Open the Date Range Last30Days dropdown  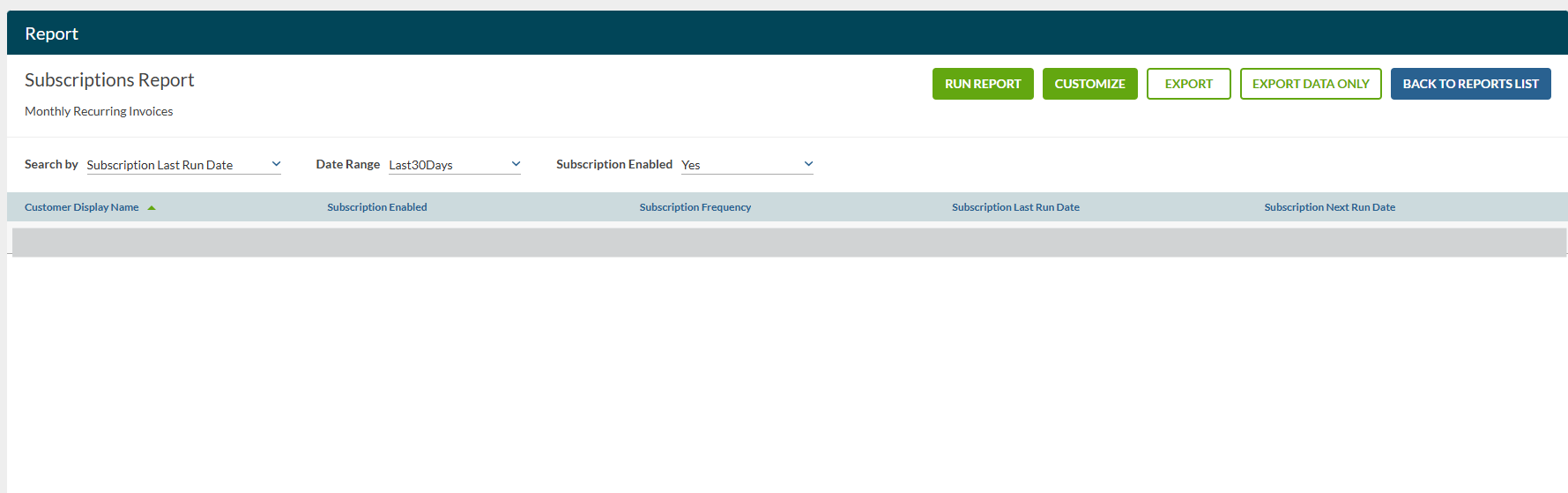click(x=455, y=165)
